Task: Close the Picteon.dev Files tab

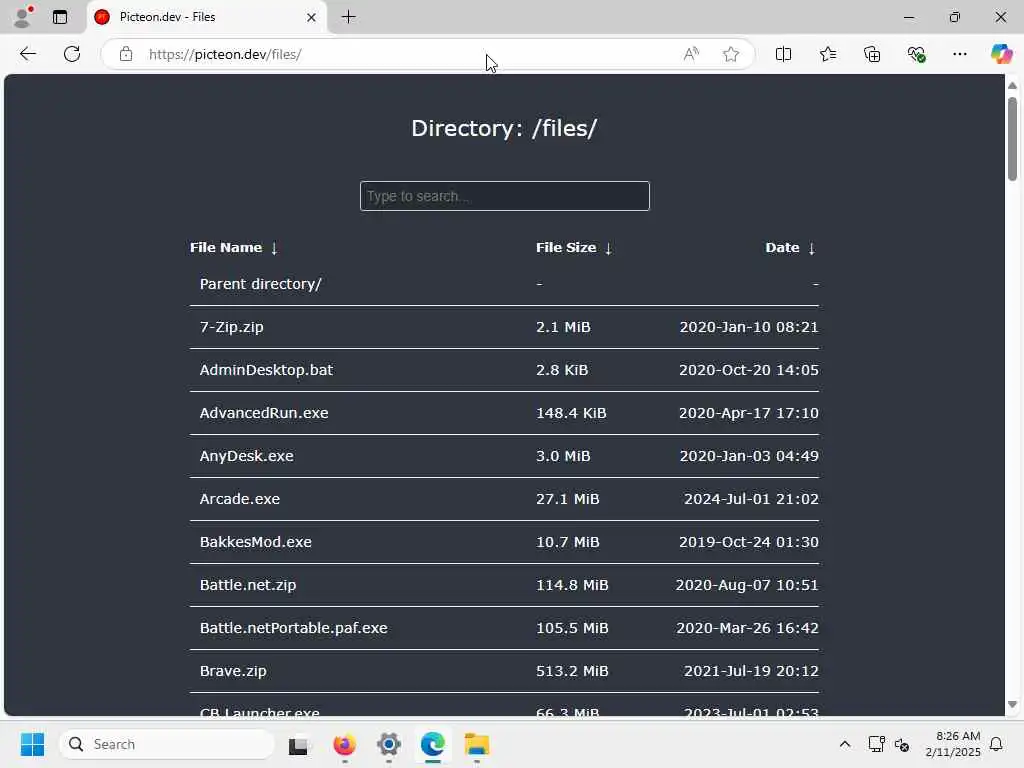Action: (312, 17)
